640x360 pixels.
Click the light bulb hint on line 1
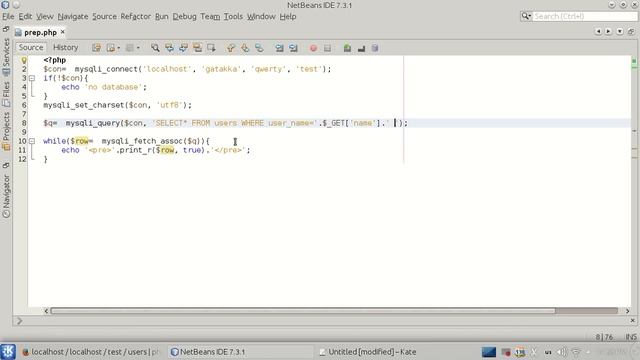pyautogui.click(x=24, y=60)
